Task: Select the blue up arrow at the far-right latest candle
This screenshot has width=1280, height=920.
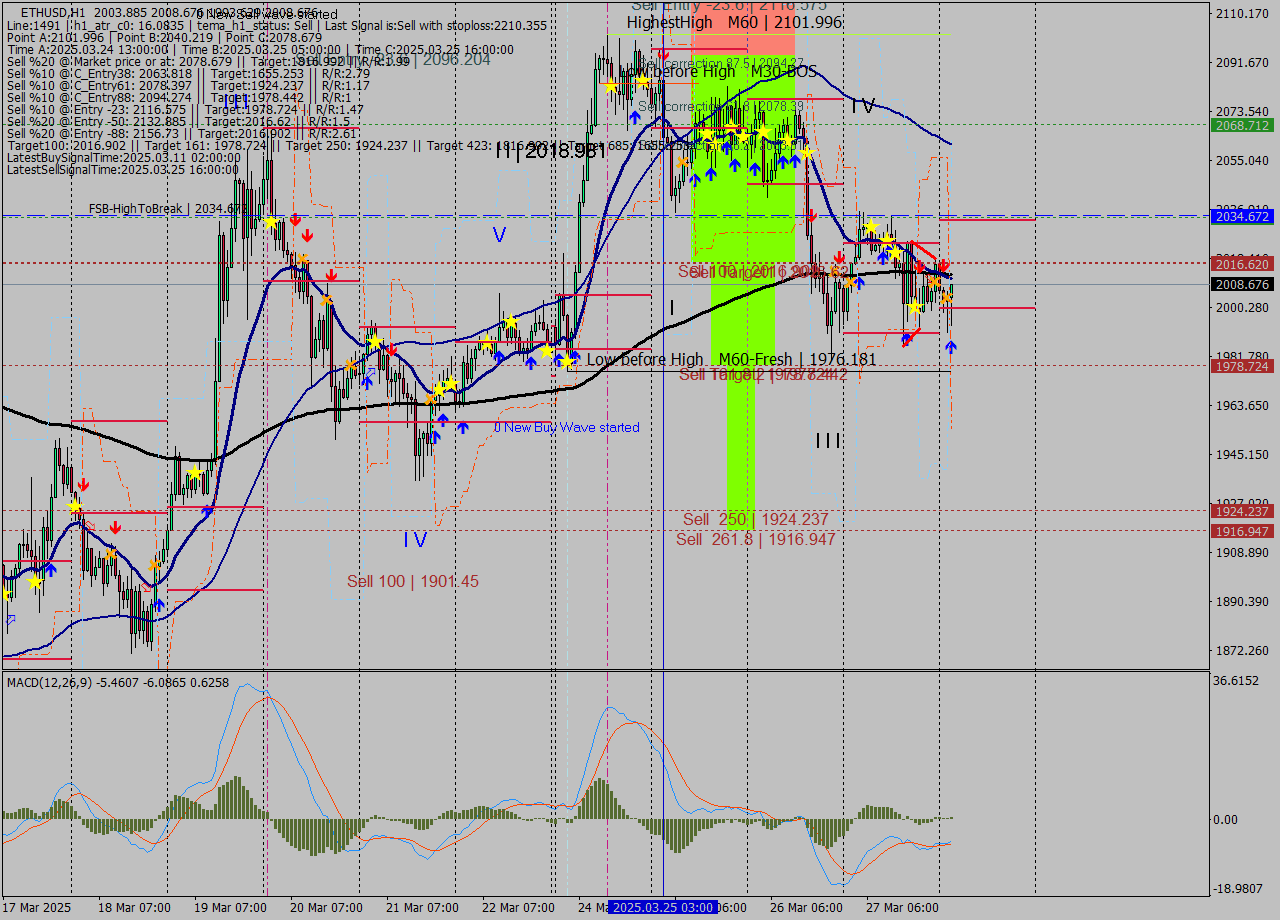Action: pyautogui.click(x=951, y=346)
